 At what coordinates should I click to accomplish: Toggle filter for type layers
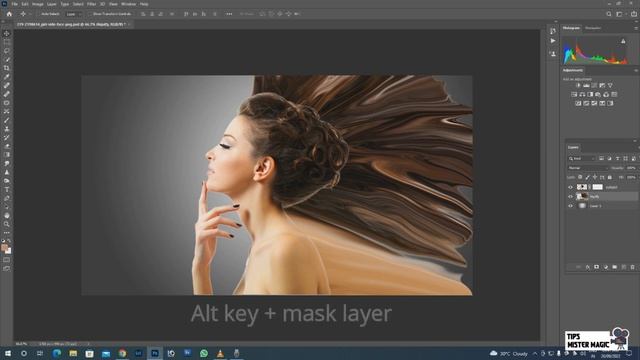(x=618, y=158)
